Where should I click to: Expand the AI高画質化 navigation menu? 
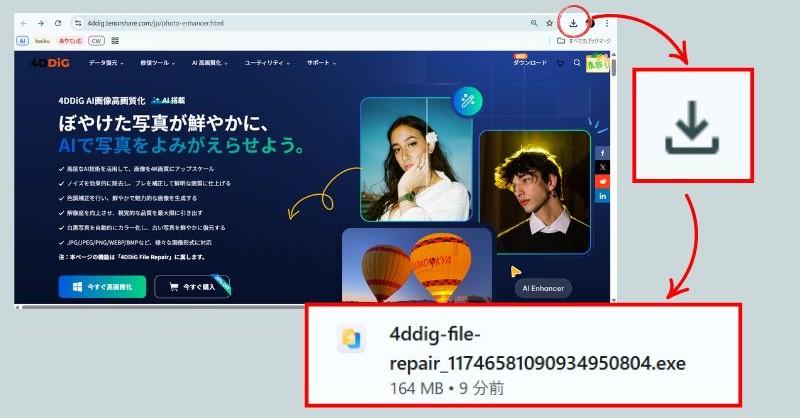(209, 63)
